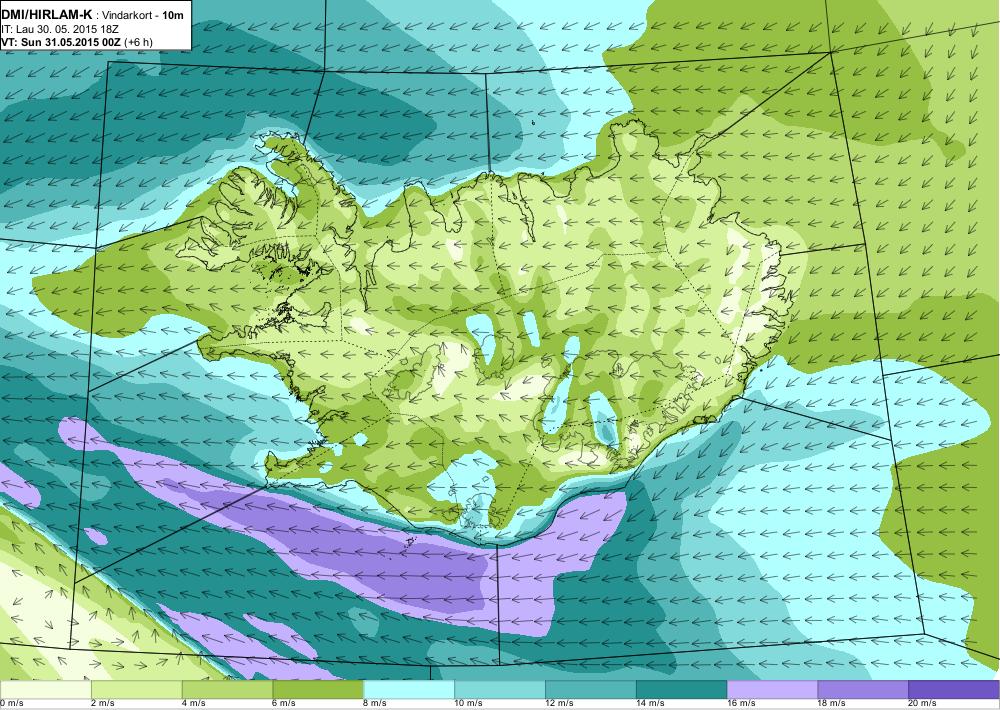Select the "8 m/s" legend label
Screen dimensions: 1000x710
pos(375,703)
